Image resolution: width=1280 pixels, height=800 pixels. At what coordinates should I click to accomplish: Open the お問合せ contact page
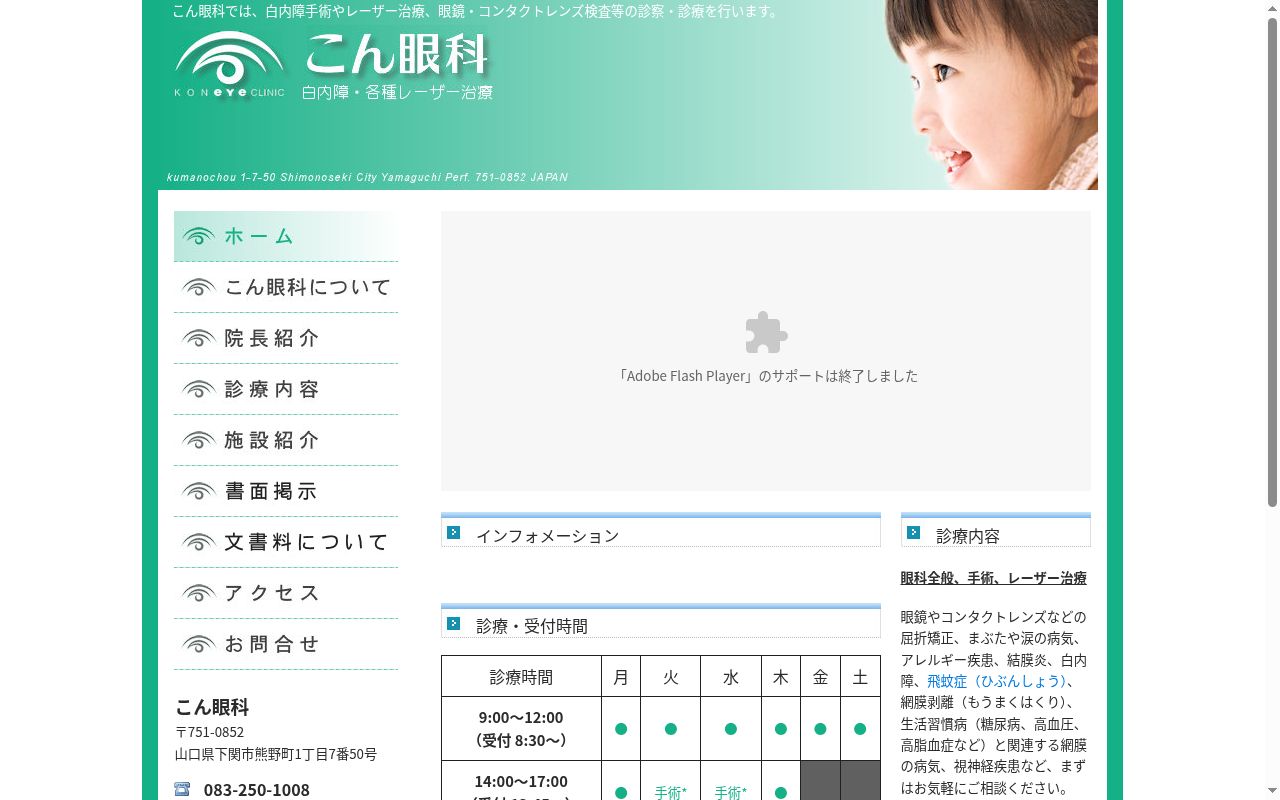[x=286, y=644]
